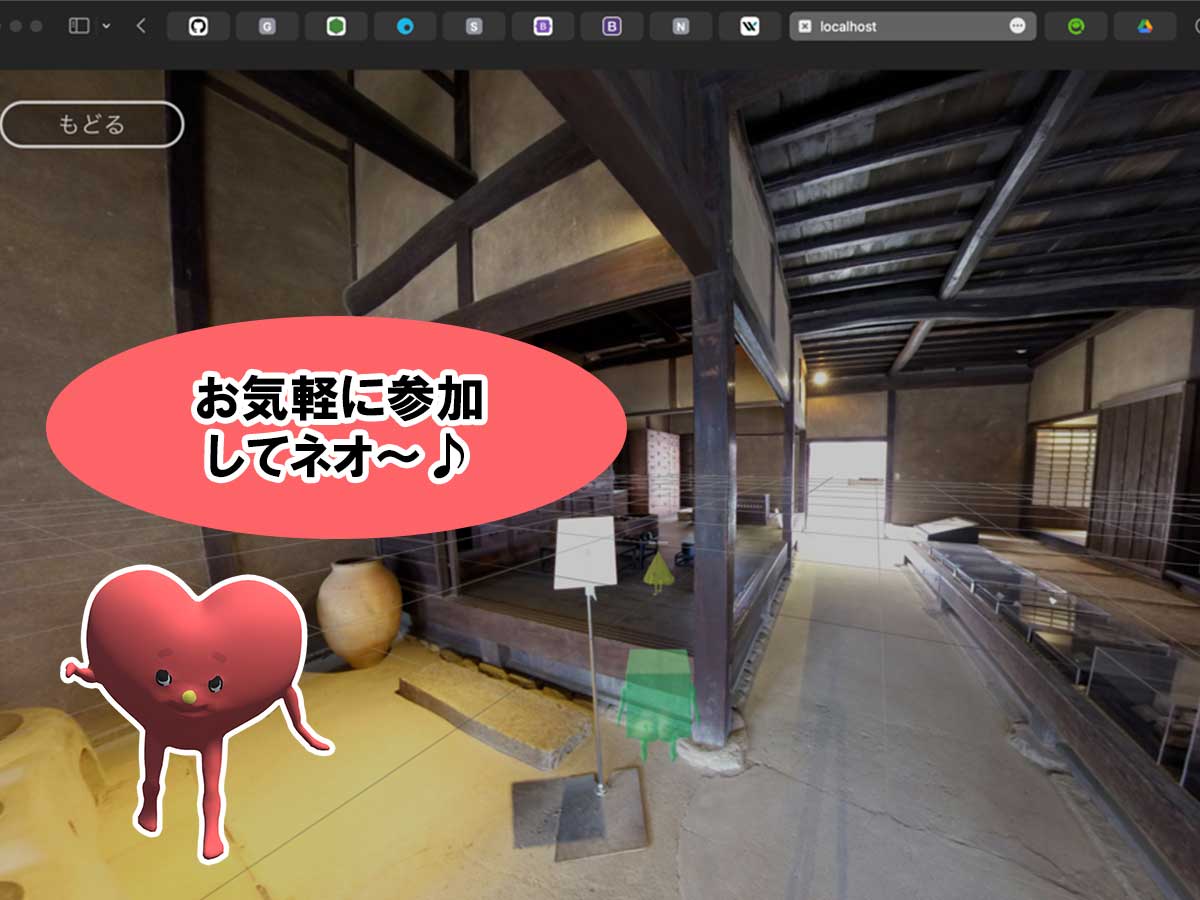Switch to the gray N pinned tab
Image resolution: width=1200 pixels, height=900 pixels.
click(x=681, y=27)
